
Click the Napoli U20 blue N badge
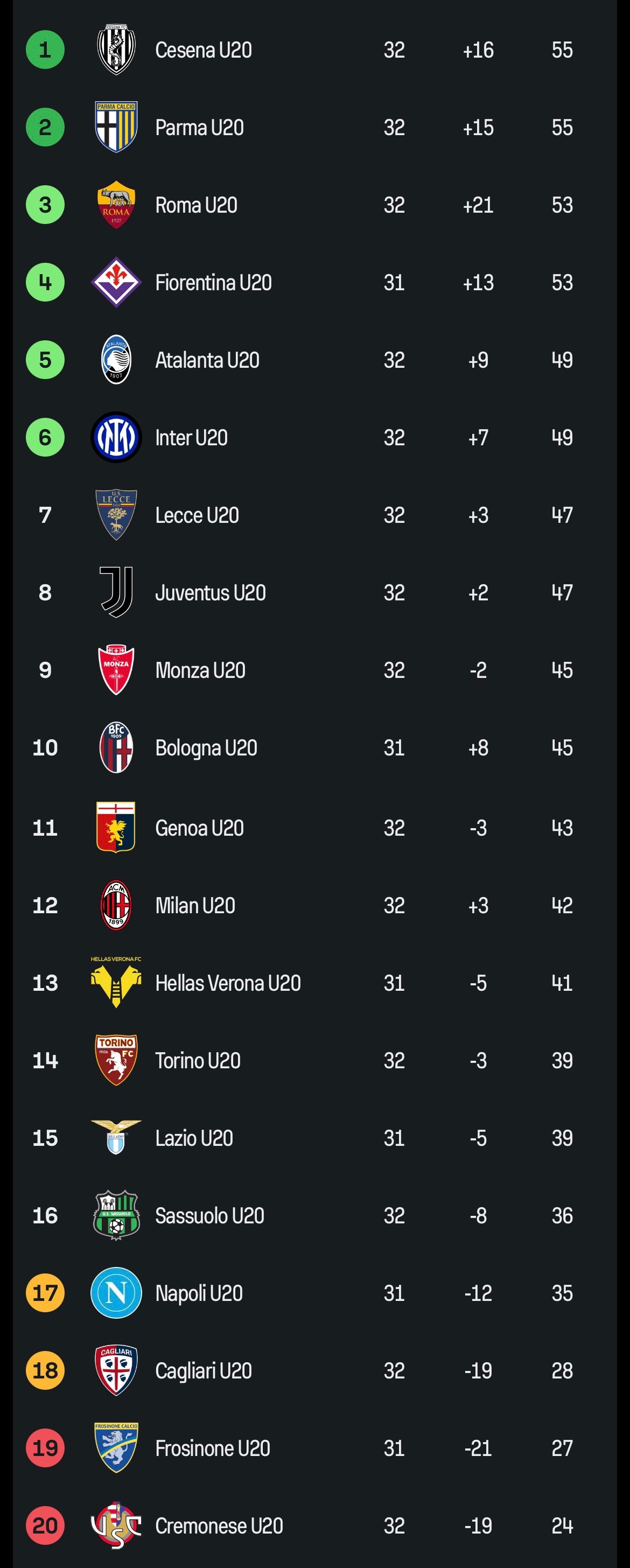pos(116,1293)
